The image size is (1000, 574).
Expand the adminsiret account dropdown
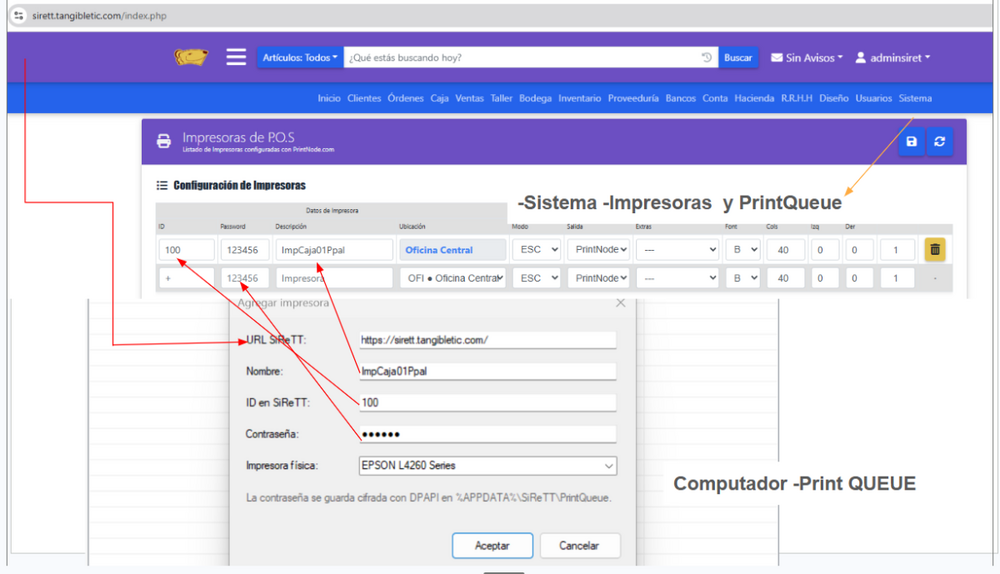point(892,57)
